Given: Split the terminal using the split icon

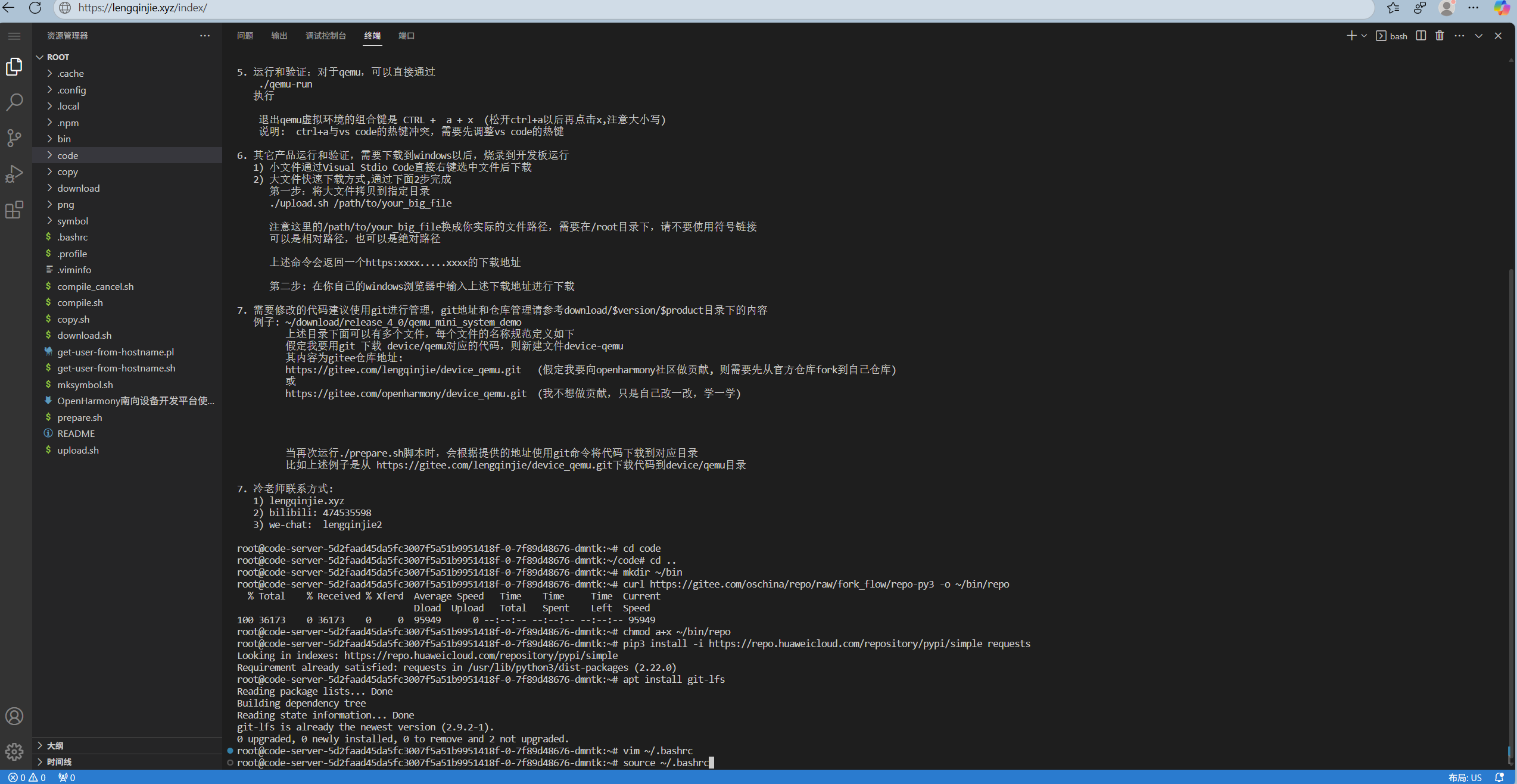Looking at the screenshot, I should 1420,36.
